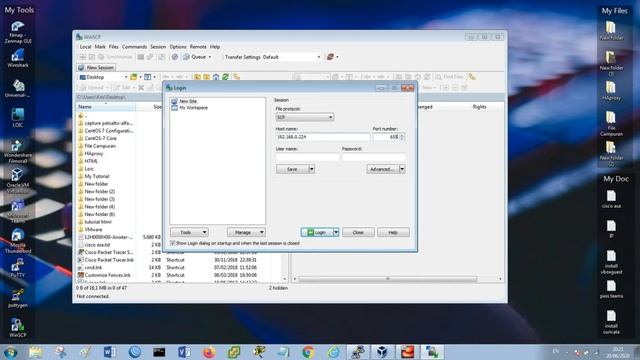
Task: Open the Command Prompt icon in the taskbar
Action: point(159,352)
